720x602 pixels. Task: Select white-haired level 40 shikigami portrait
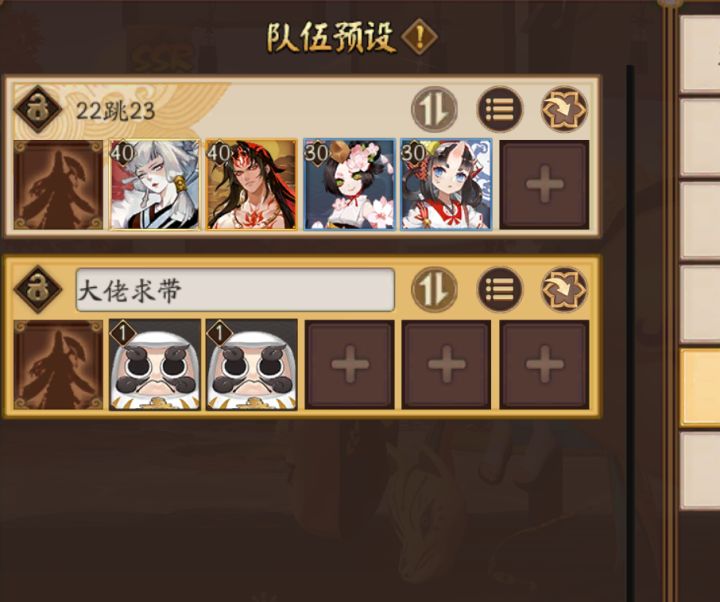tap(155, 185)
